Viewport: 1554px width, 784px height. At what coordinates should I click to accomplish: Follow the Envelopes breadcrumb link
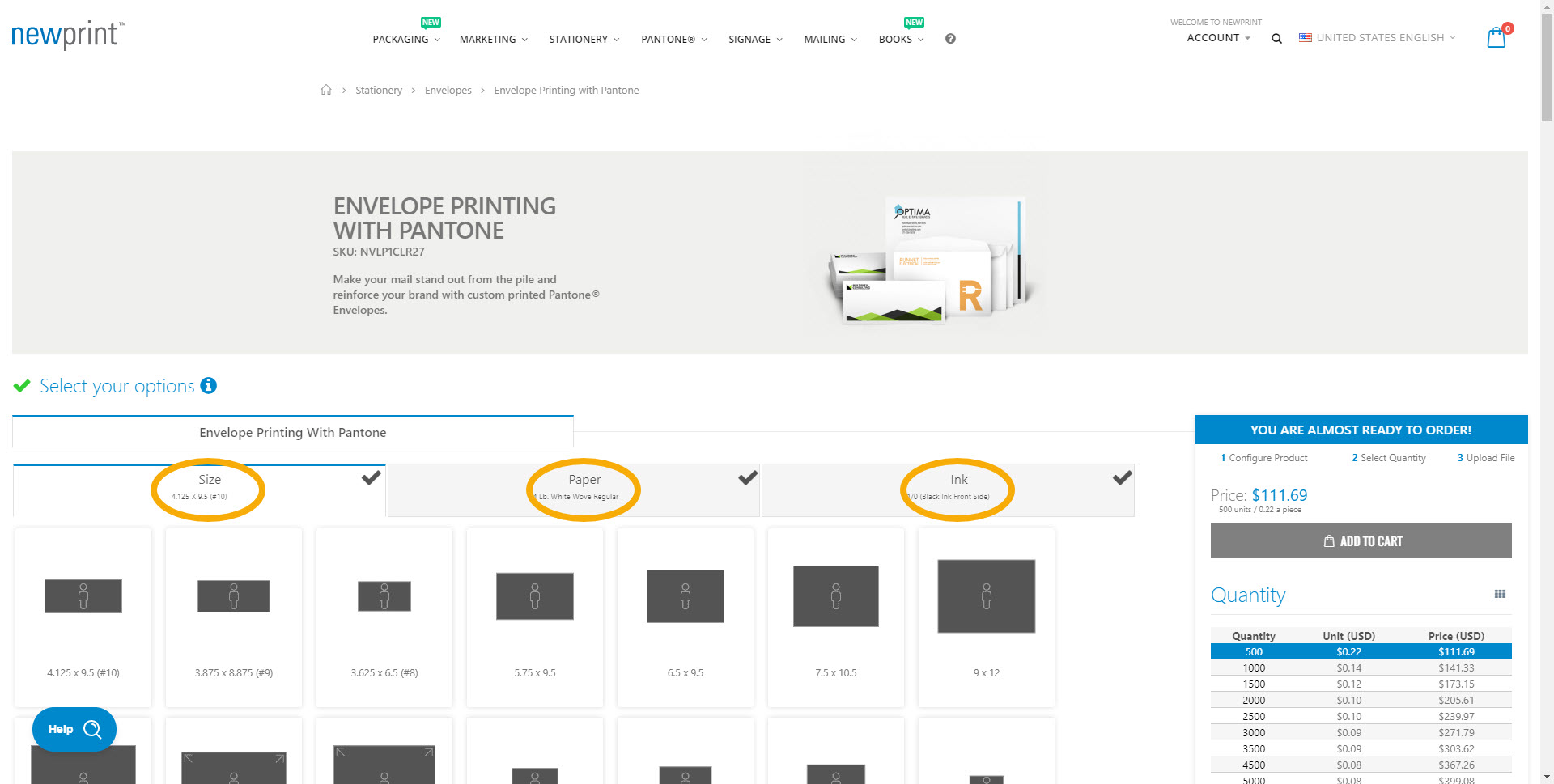coord(448,90)
